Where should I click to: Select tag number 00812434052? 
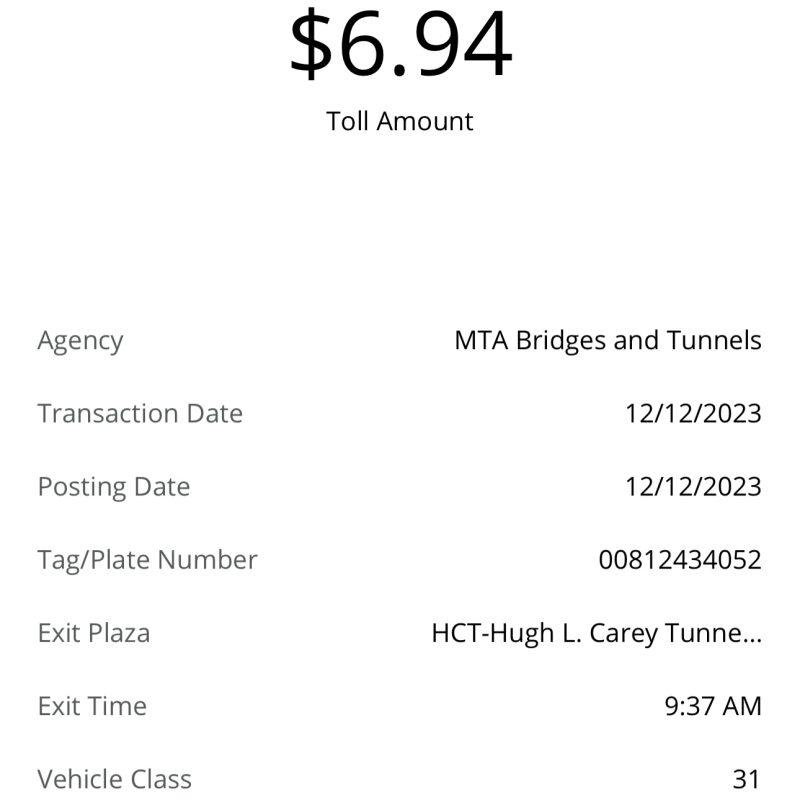pos(680,560)
